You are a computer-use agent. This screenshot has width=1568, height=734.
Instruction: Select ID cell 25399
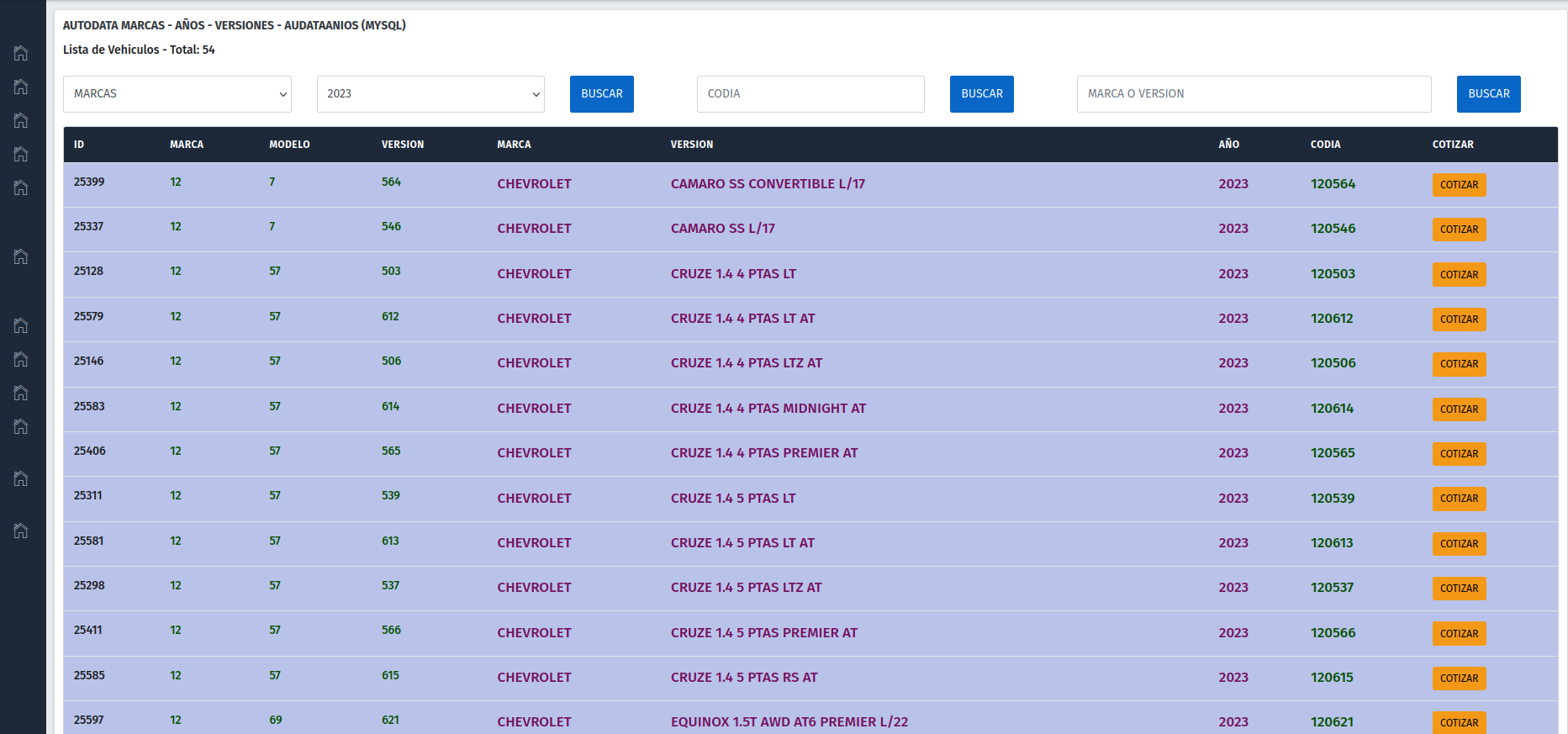[x=89, y=182]
